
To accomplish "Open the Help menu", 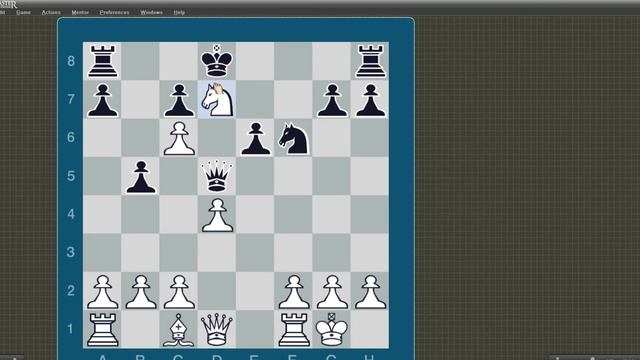I will 179,12.
